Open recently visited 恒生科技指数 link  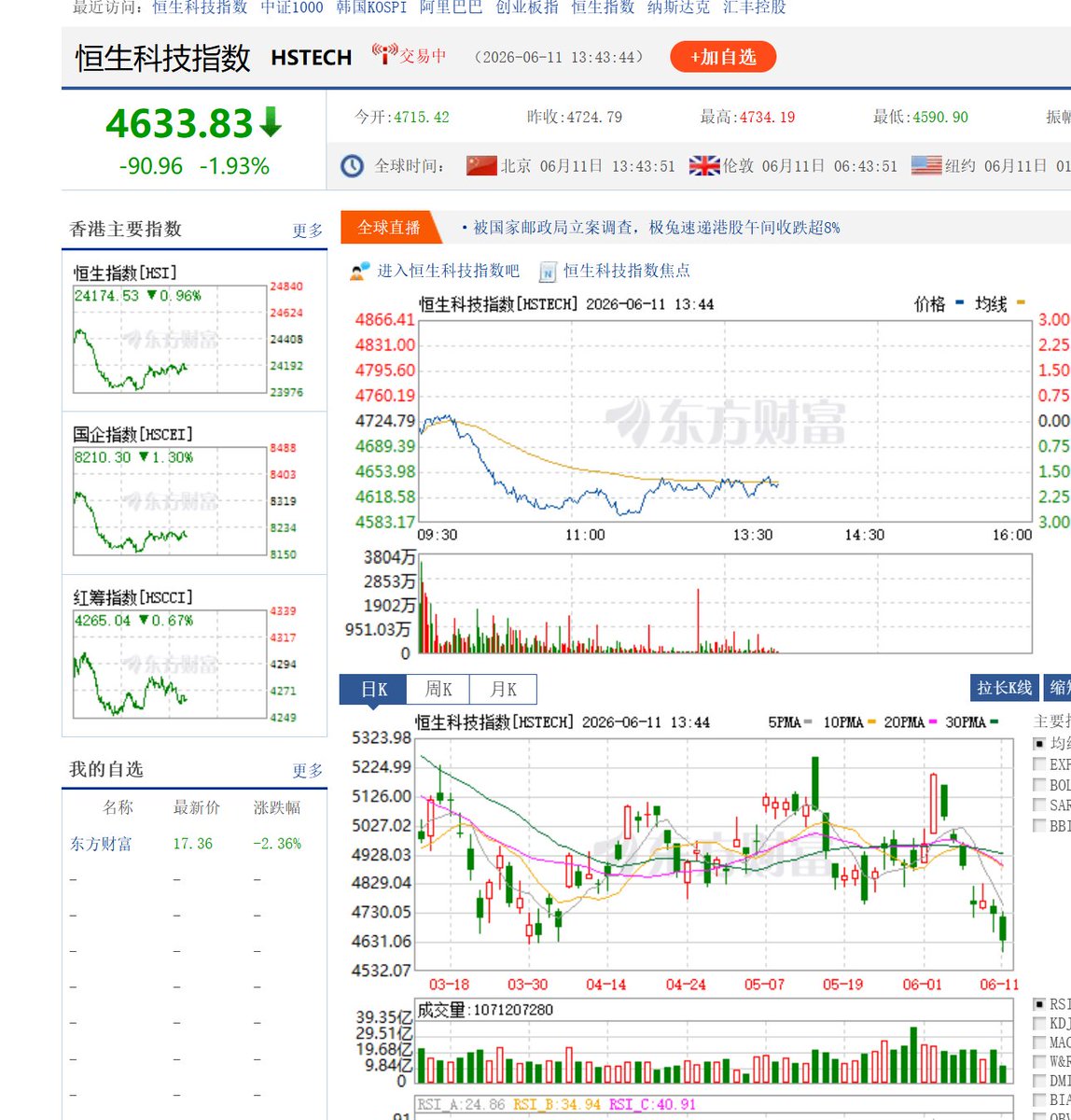coord(200,7)
